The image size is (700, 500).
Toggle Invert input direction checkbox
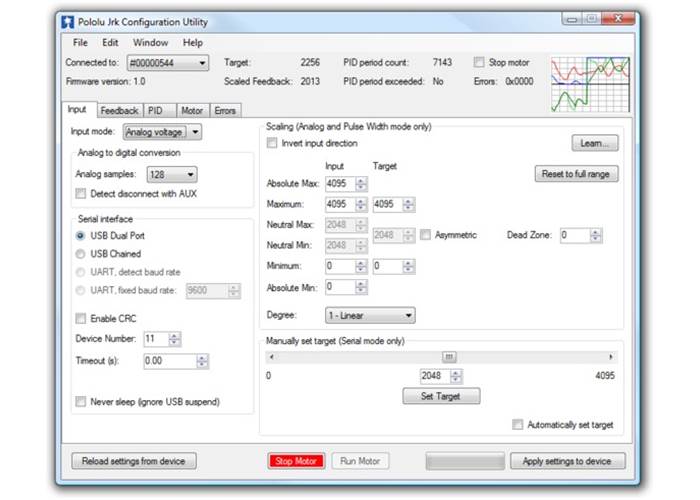(x=273, y=144)
